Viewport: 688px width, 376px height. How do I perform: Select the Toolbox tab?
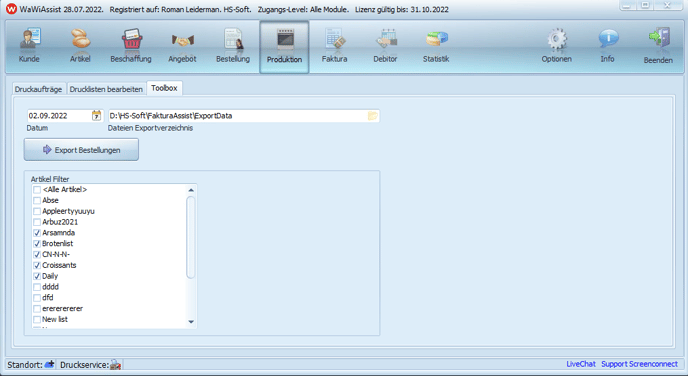(x=165, y=88)
